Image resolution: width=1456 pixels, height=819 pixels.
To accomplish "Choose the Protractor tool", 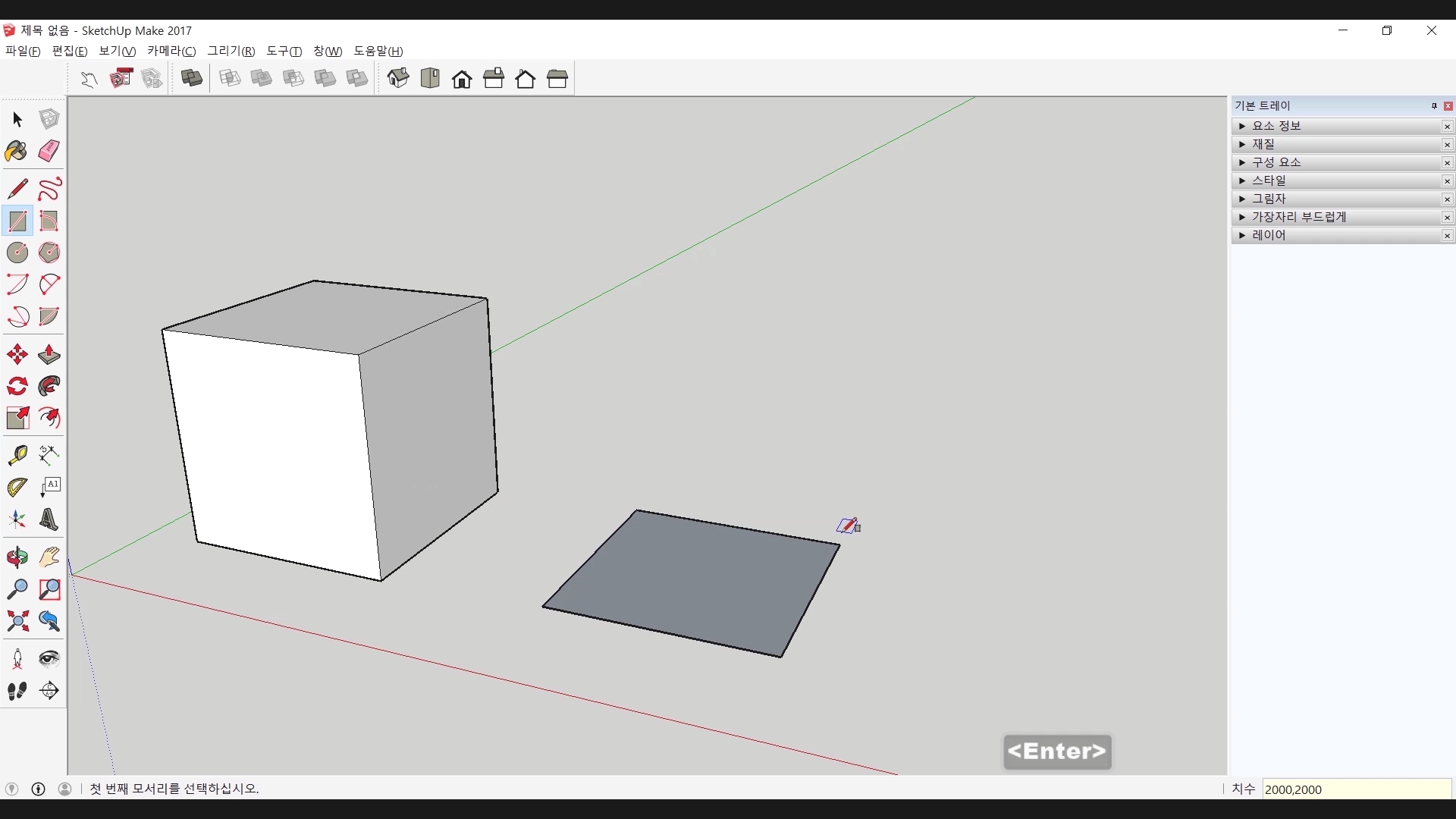I will click(x=17, y=487).
